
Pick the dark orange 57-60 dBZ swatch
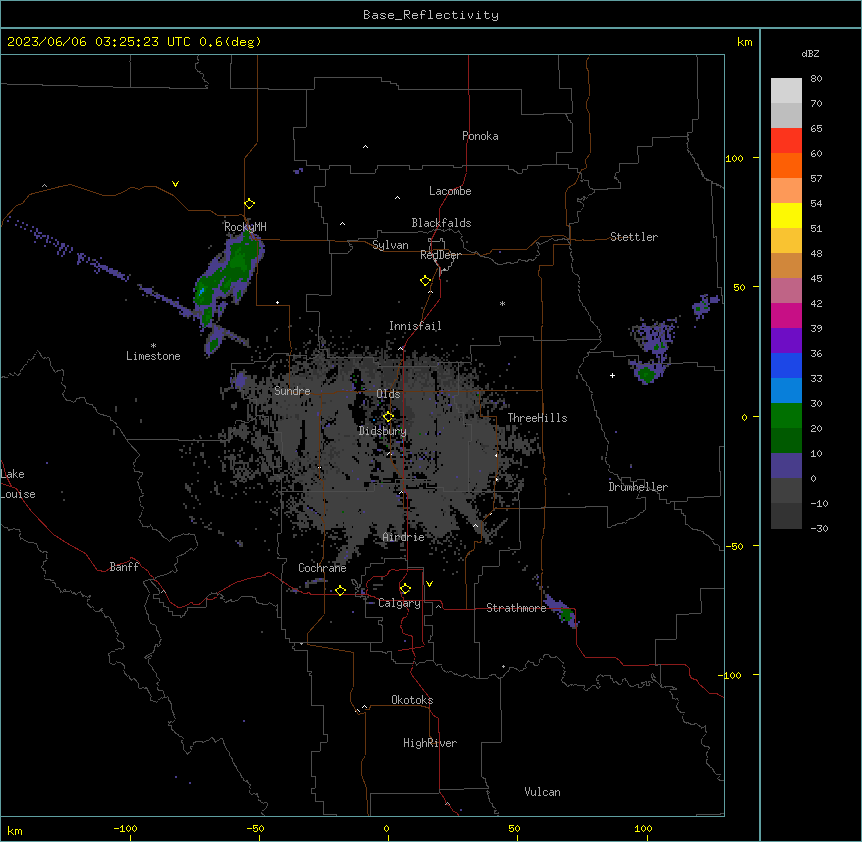coord(786,165)
